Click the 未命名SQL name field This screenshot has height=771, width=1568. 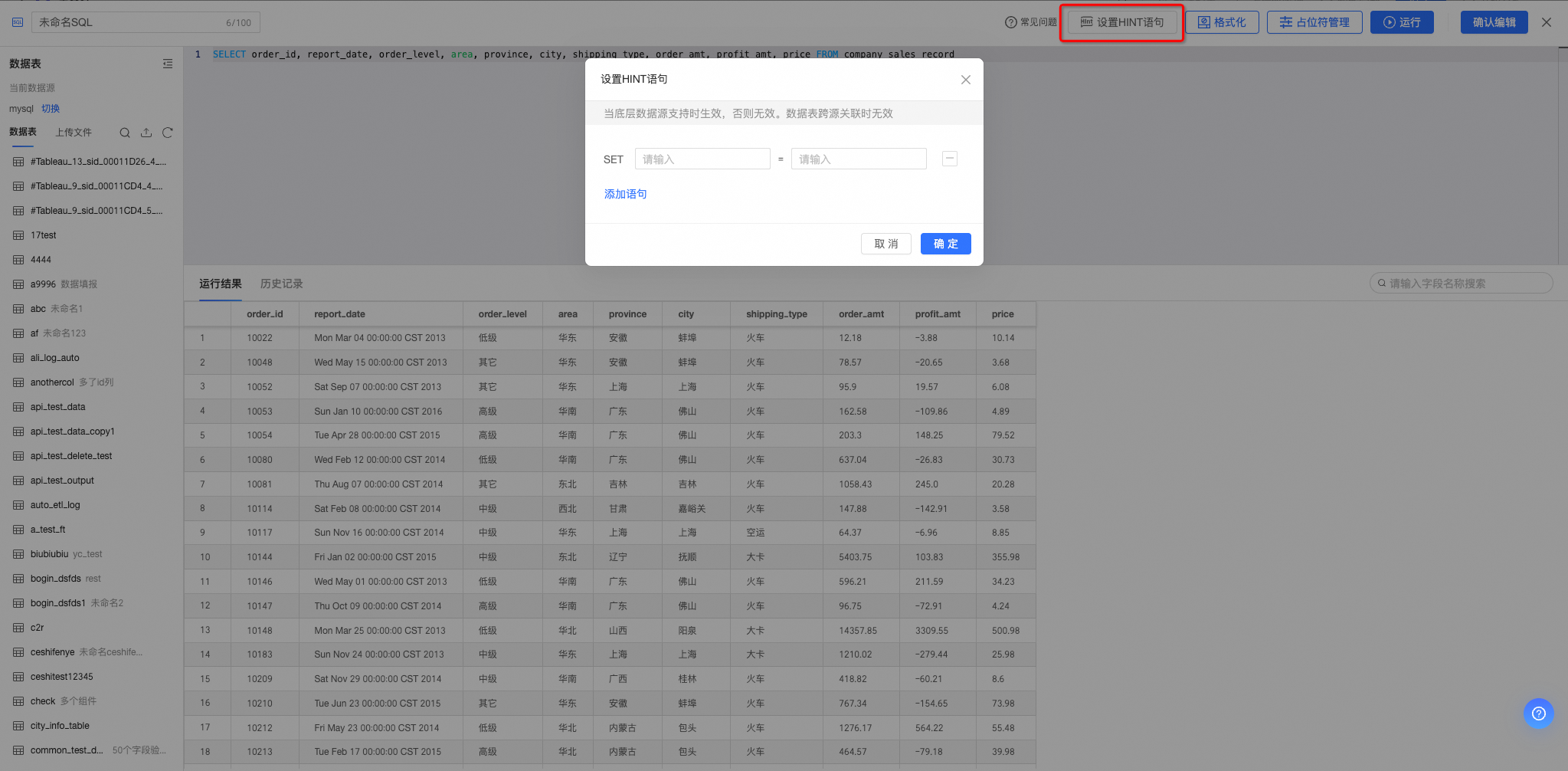point(146,22)
